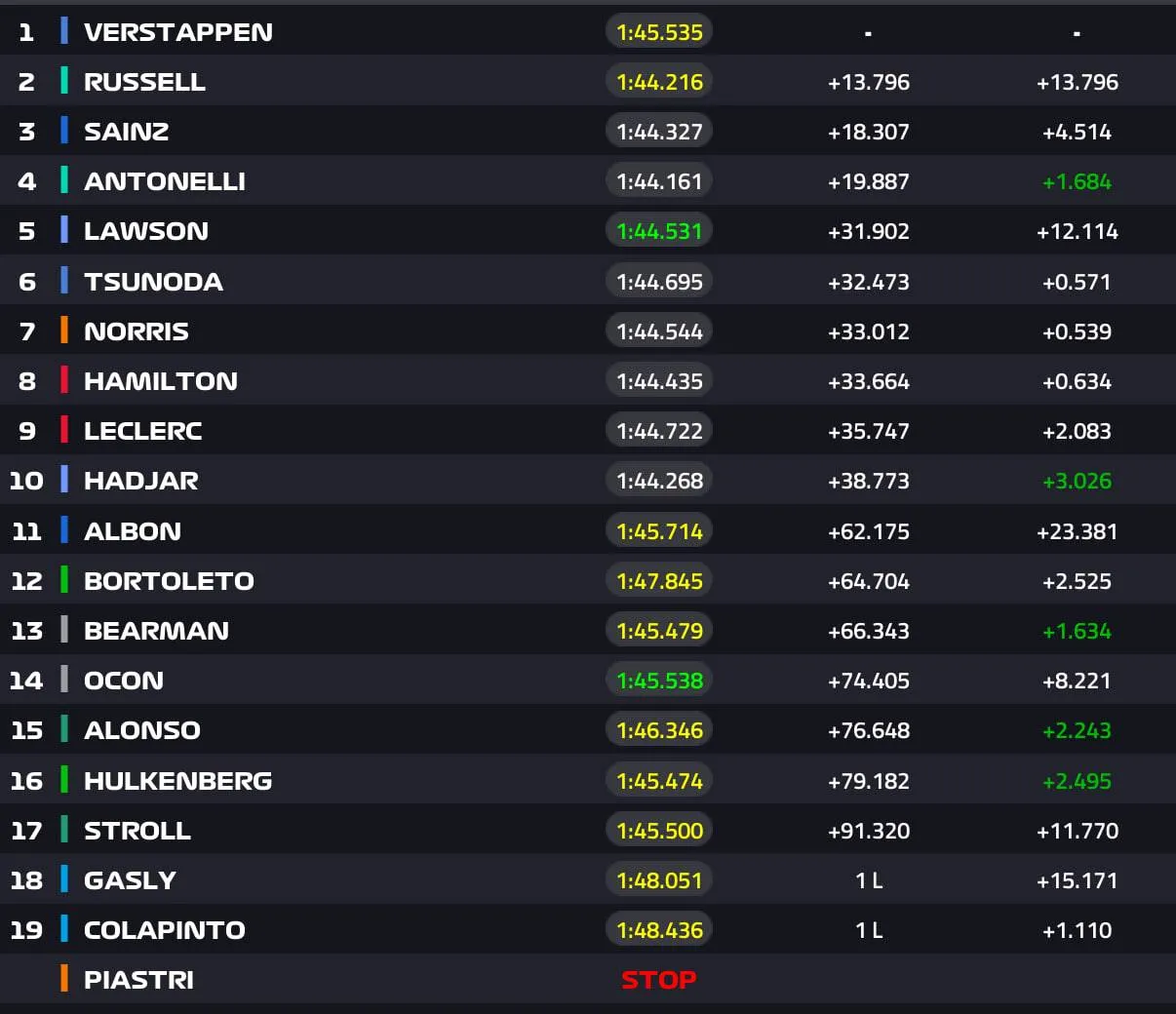Click the green team bar beside HULKENBERG

[x=64, y=780]
